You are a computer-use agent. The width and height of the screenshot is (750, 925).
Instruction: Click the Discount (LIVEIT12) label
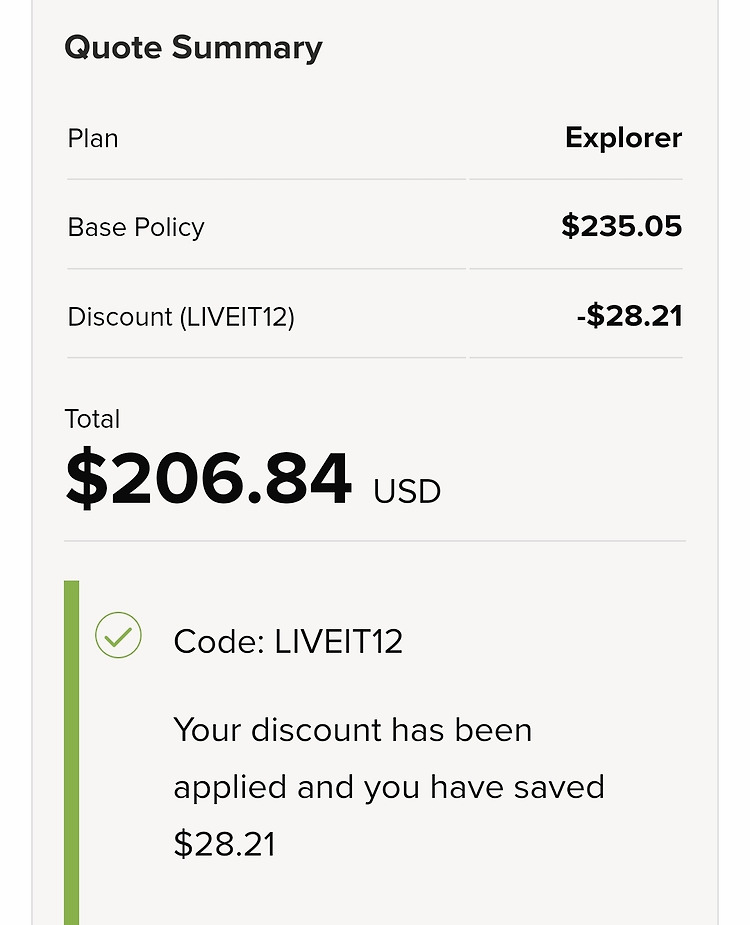point(181,317)
